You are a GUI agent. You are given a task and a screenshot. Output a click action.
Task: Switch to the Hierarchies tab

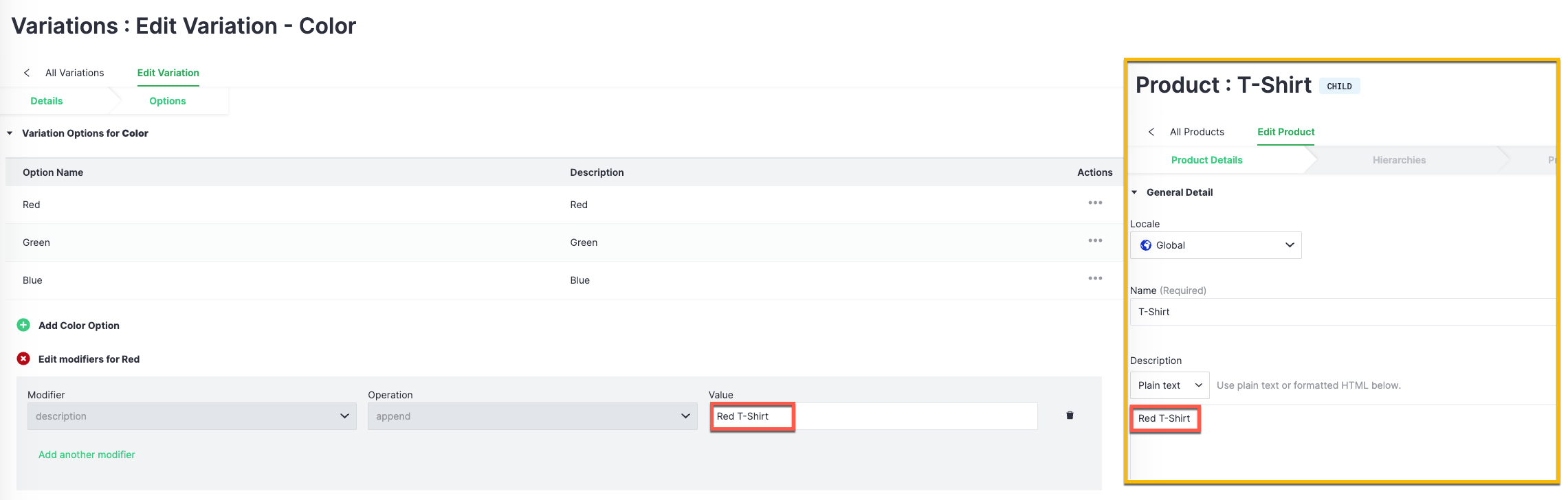1399,160
